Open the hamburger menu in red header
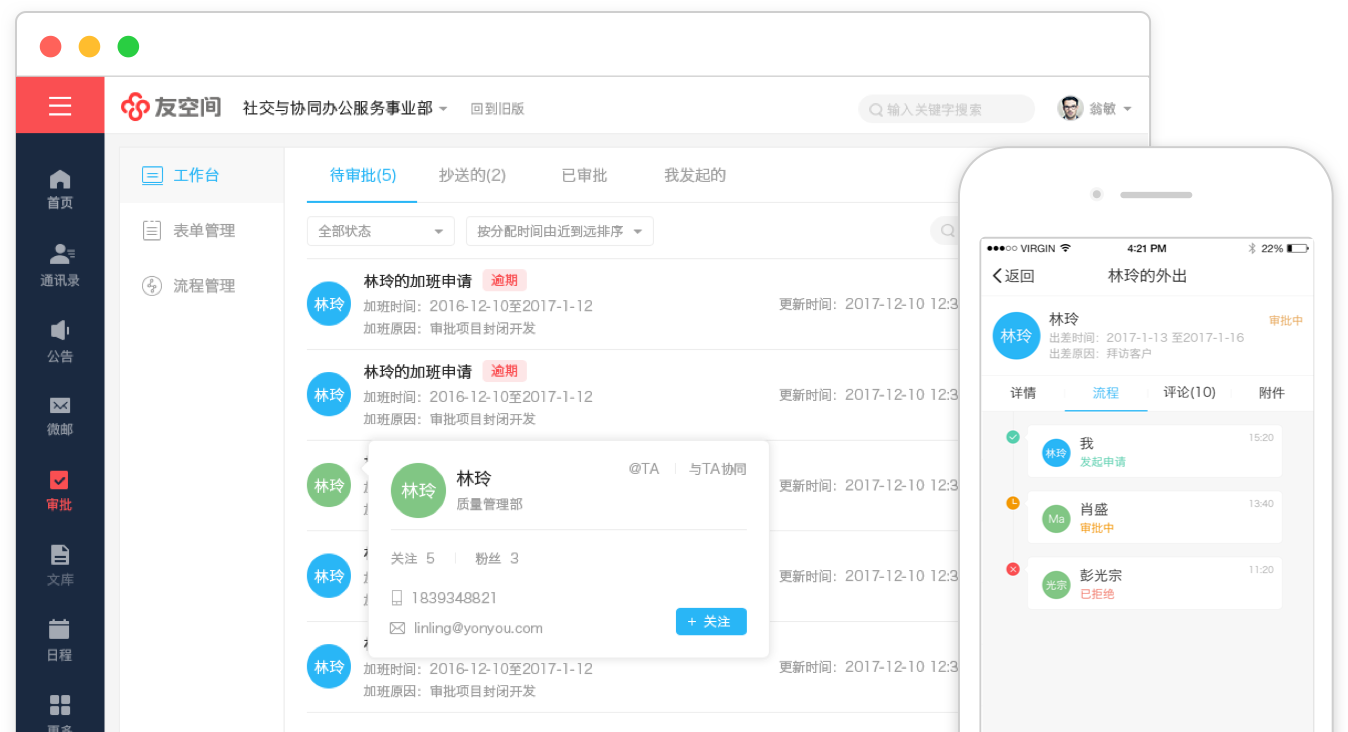 (60, 106)
